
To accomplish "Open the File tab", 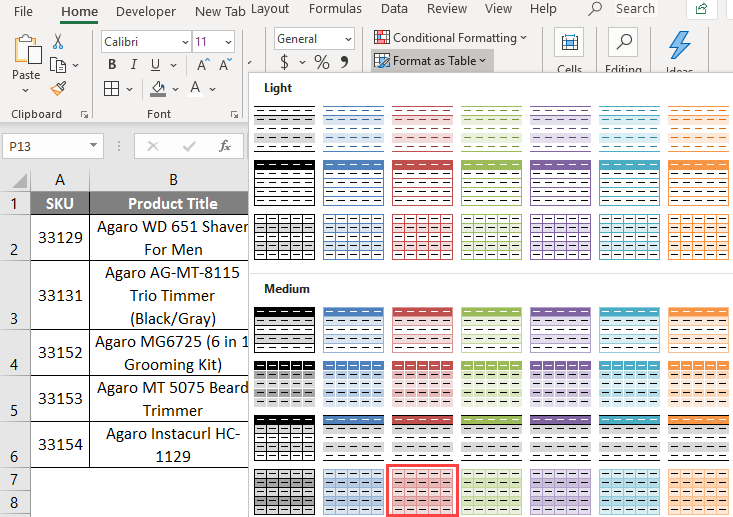I will pos(23,11).
